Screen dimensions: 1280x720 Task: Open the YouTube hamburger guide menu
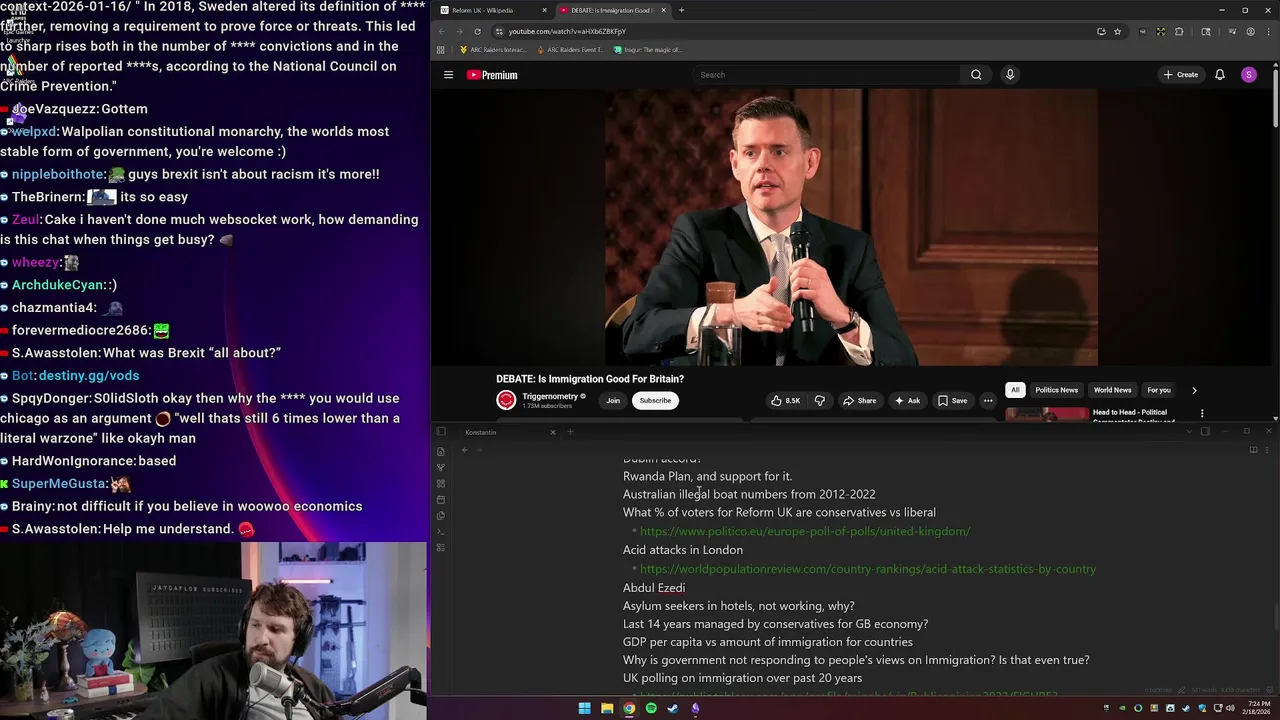coord(448,75)
